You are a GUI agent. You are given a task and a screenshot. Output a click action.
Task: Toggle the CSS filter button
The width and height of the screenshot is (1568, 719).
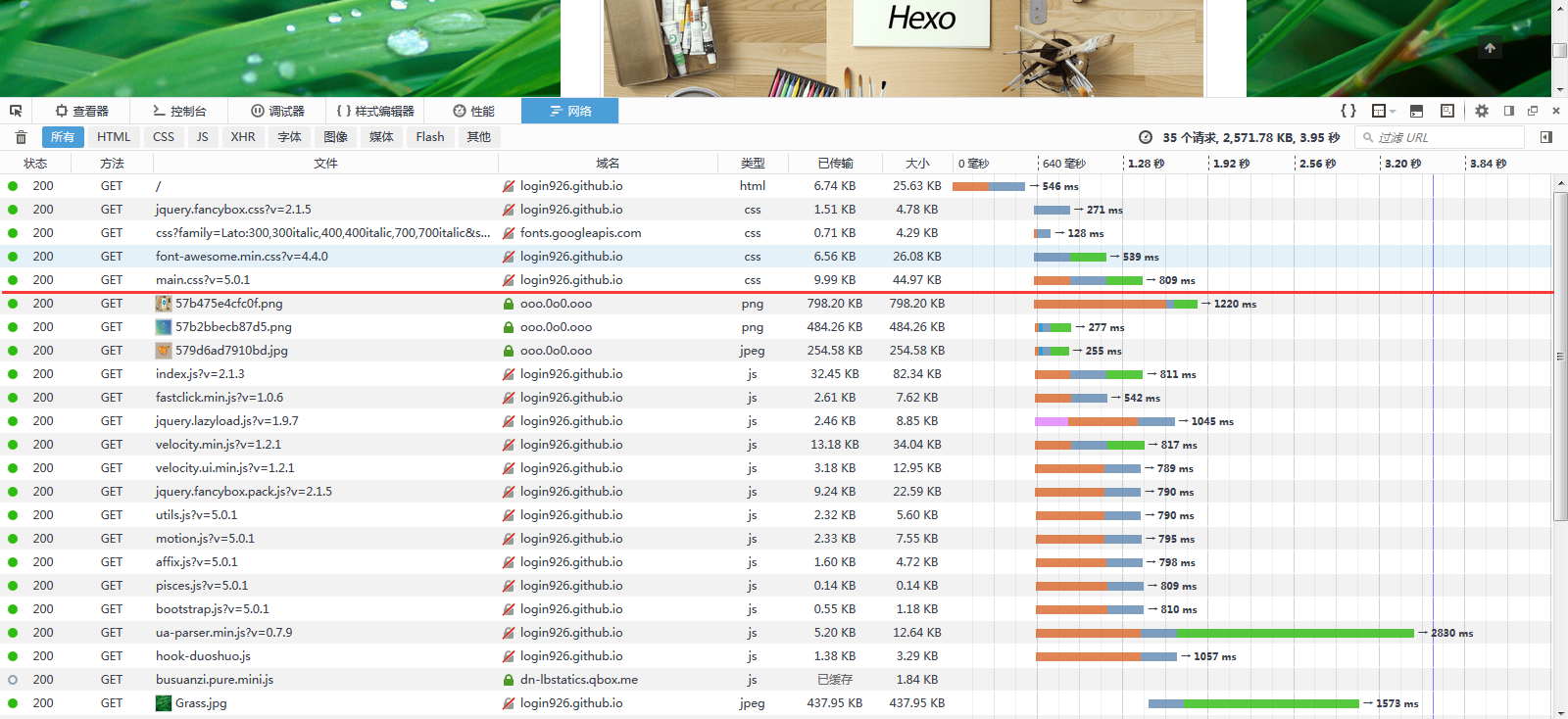pos(164,137)
